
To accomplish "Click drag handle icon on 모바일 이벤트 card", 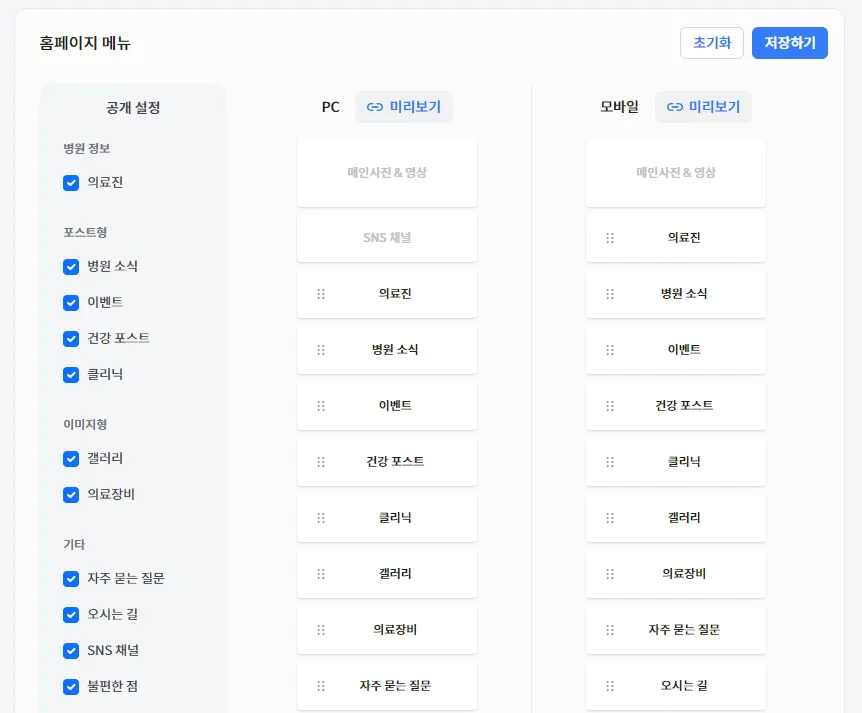I will click(x=610, y=350).
